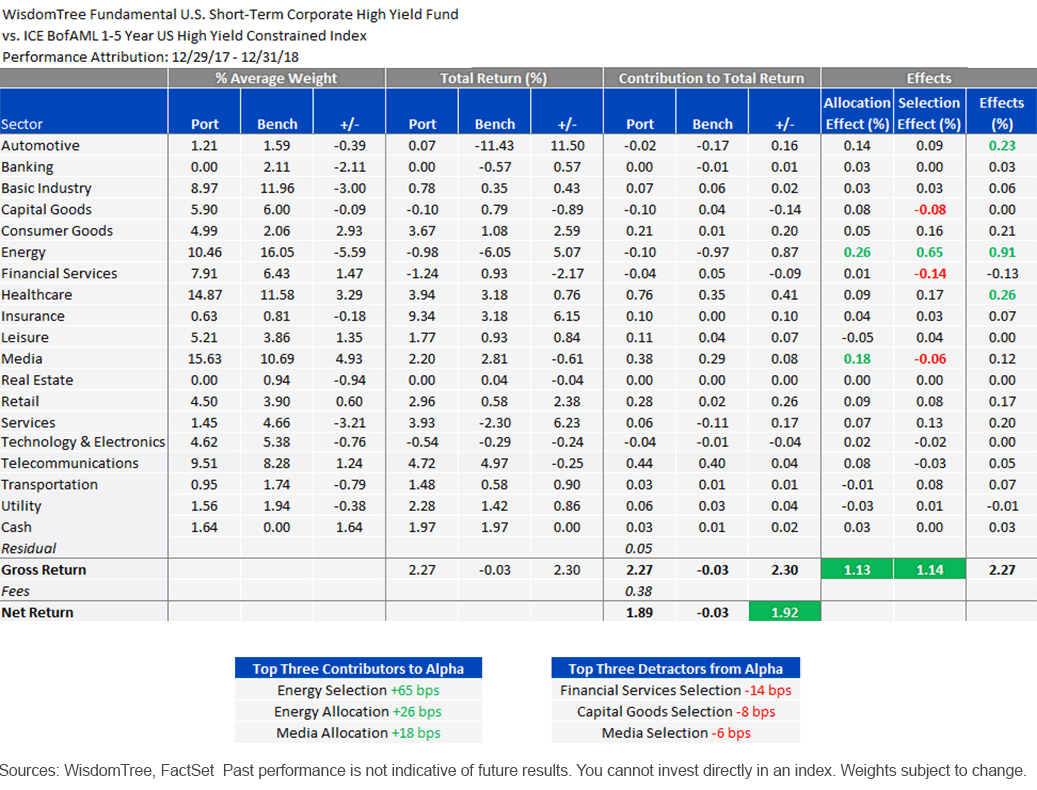Click Fees value 0.38
Image resolution: width=1037 pixels, height=790 pixels.
(x=639, y=591)
